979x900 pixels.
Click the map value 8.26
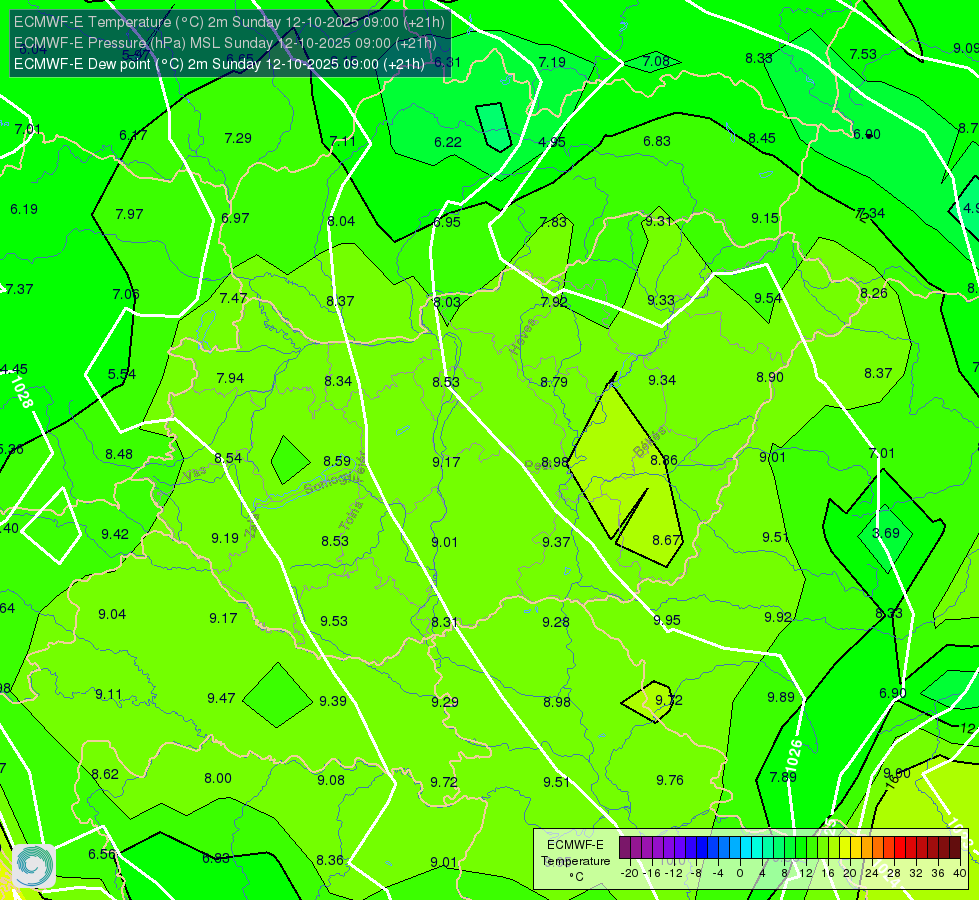(873, 293)
